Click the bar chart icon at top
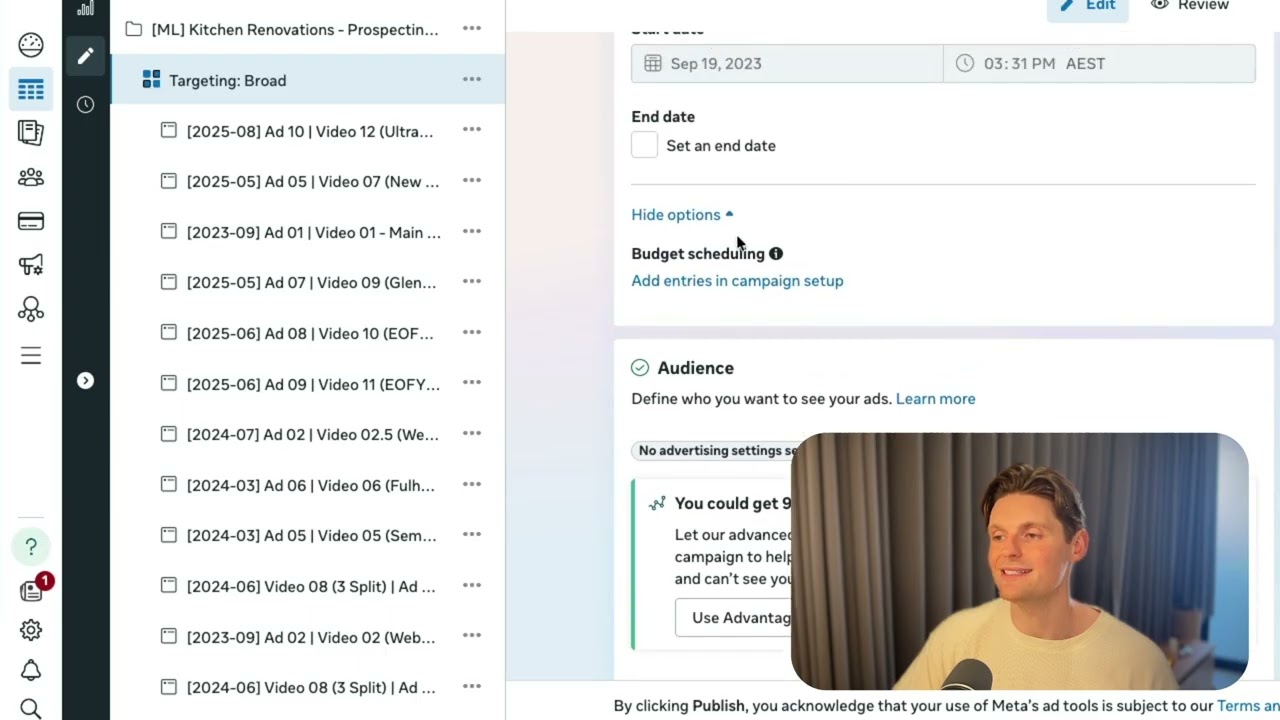The width and height of the screenshot is (1280, 720). [86, 8]
